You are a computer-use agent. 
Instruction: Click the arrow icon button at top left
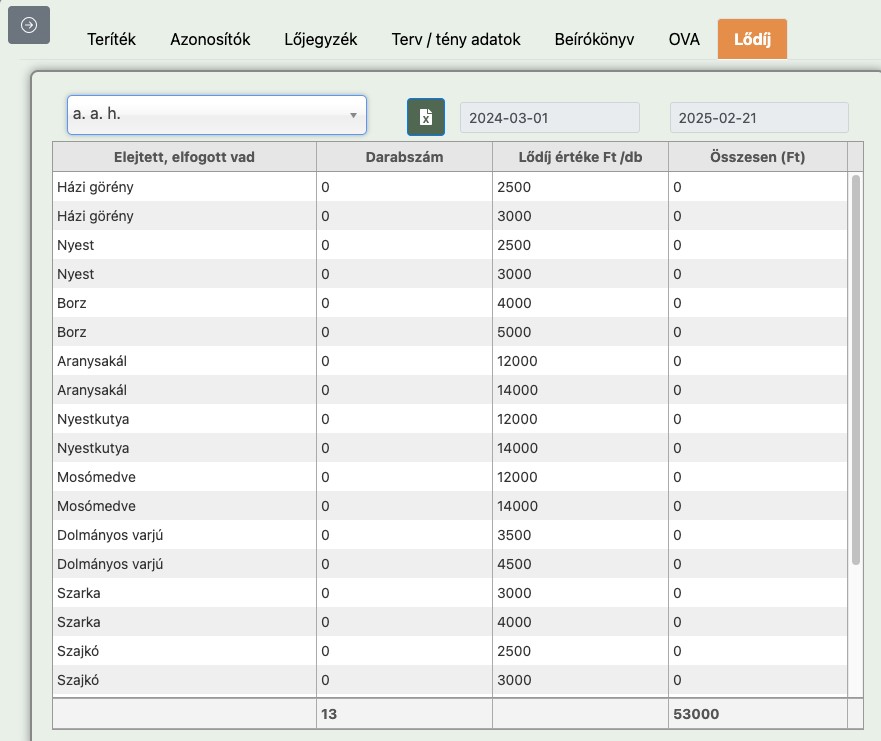click(x=29, y=25)
